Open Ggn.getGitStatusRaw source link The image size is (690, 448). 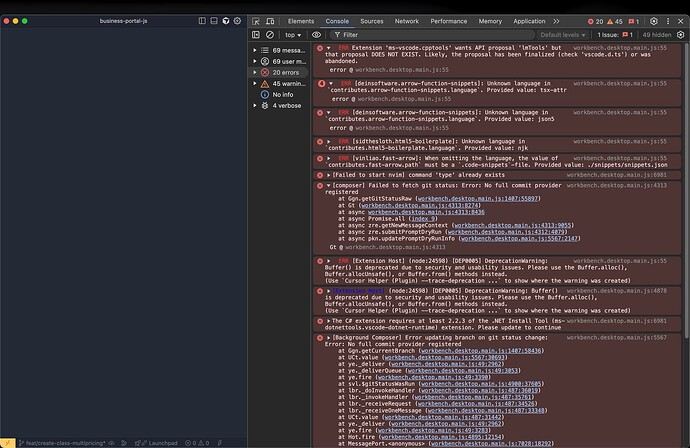[x=477, y=198]
